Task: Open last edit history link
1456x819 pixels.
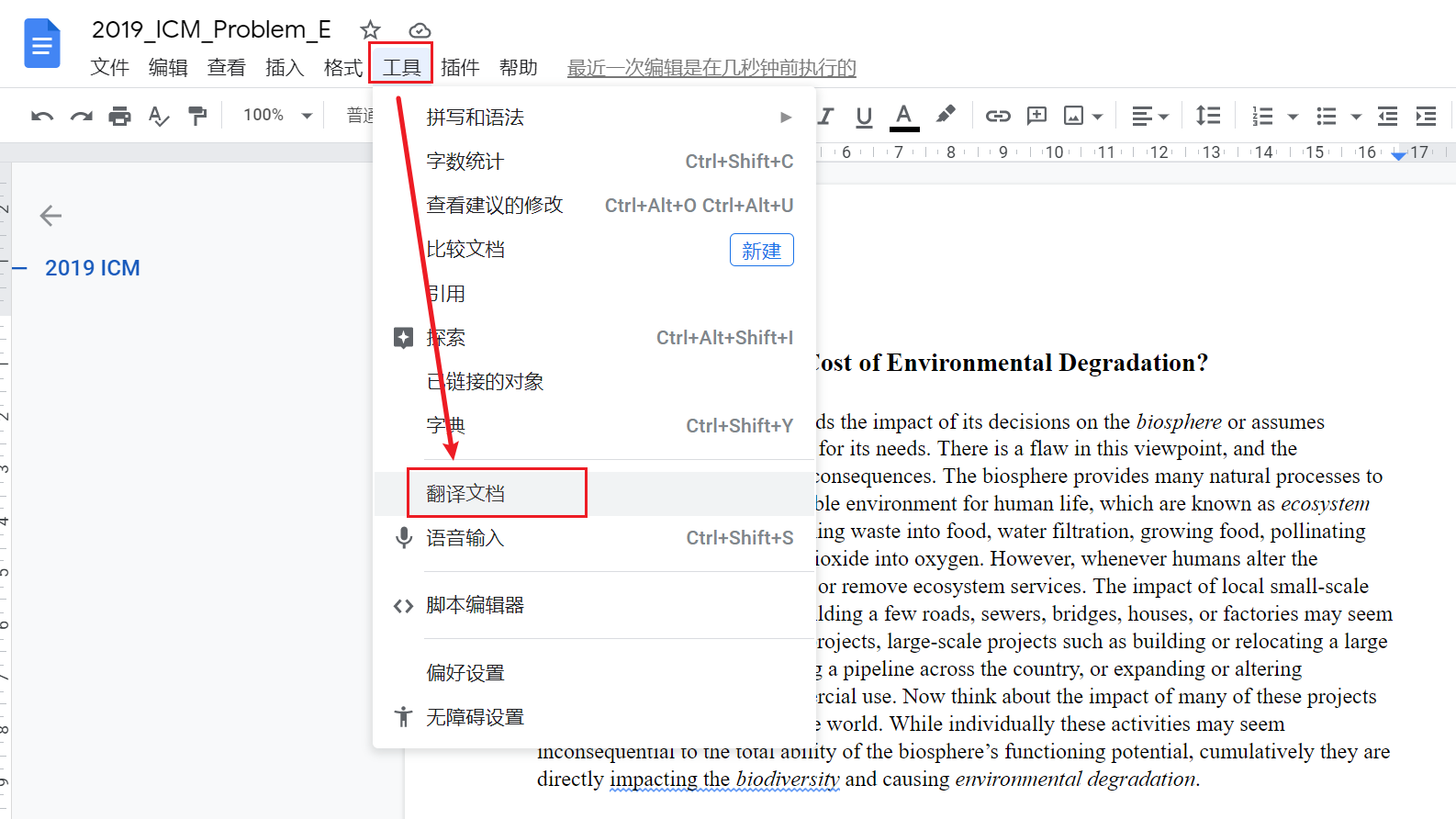Action: pos(711,68)
